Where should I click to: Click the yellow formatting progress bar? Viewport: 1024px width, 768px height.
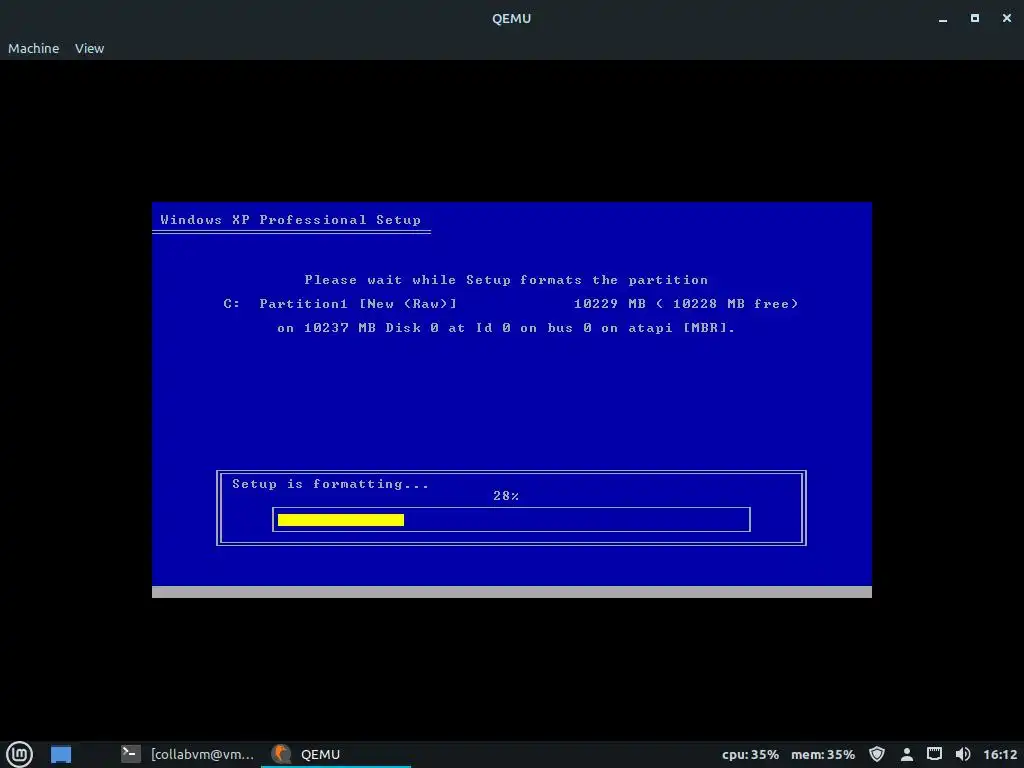click(341, 520)
